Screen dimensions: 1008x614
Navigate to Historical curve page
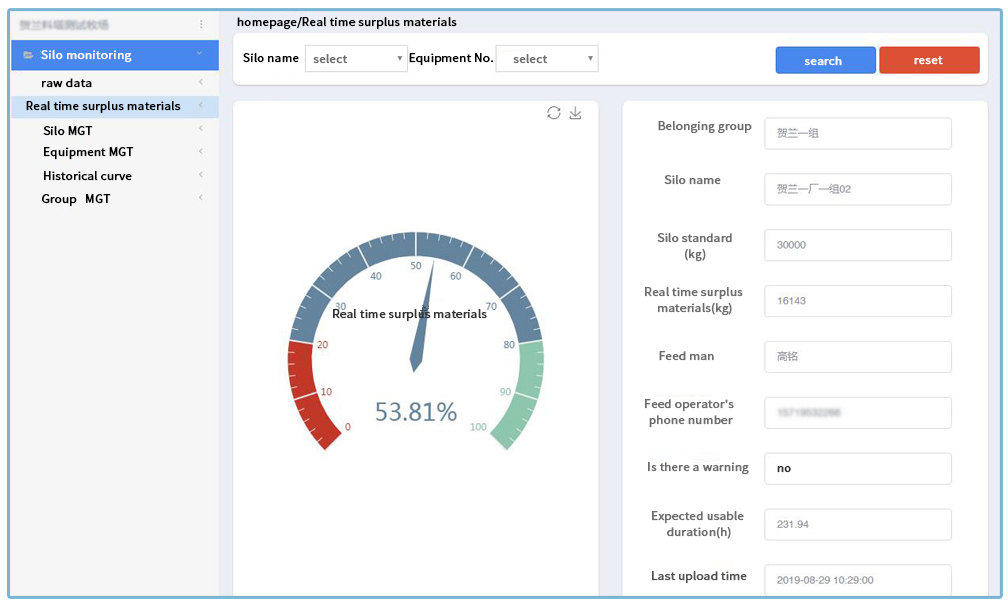[x=87, y=176]
